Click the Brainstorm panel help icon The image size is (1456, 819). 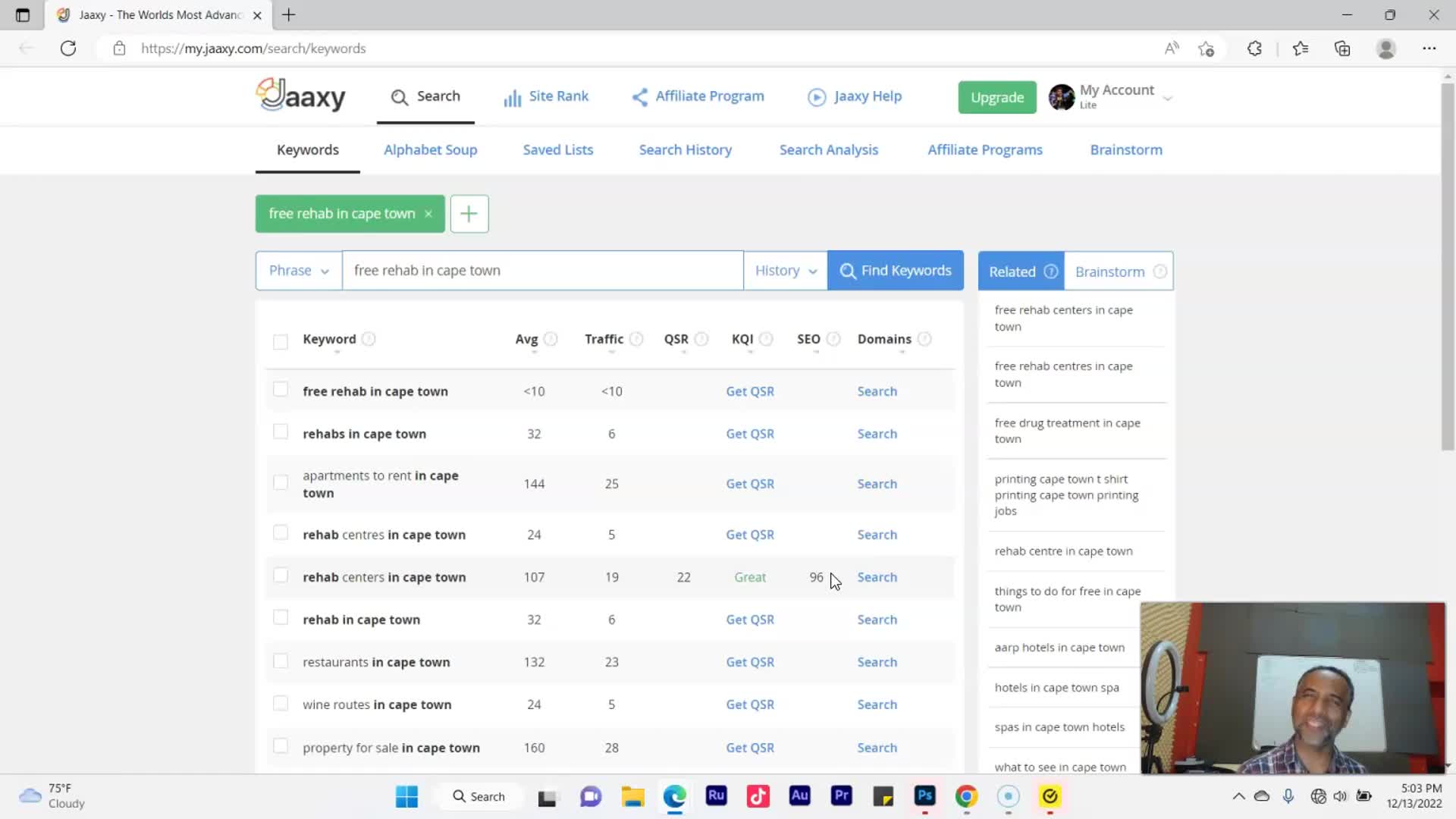click(x=1159, y=271)
